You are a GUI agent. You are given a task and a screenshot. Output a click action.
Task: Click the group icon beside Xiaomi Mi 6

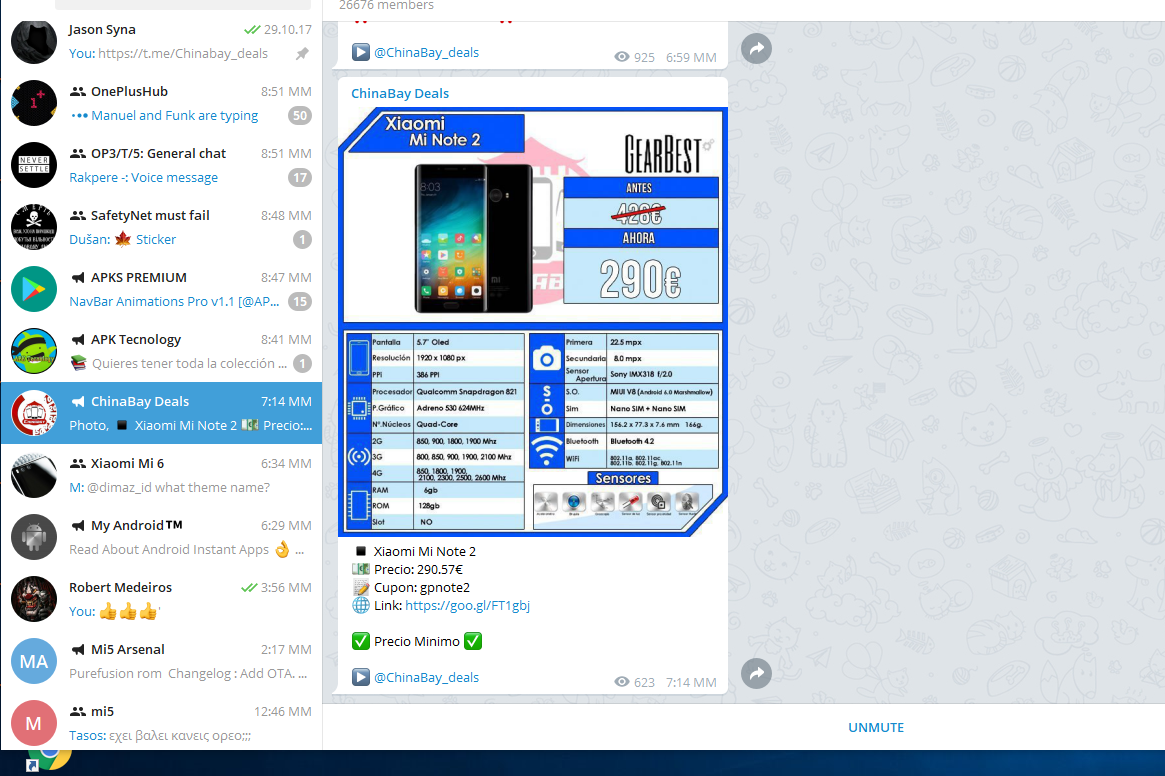[x=77, y=463]
